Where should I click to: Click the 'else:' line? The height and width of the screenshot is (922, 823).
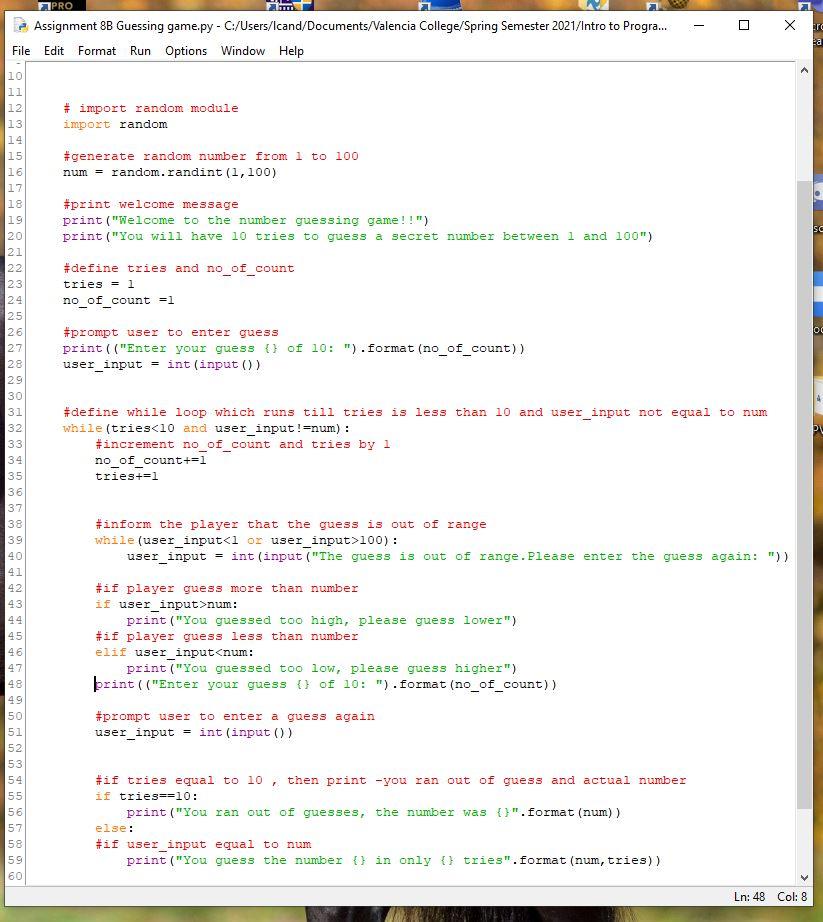coord(115,828)
